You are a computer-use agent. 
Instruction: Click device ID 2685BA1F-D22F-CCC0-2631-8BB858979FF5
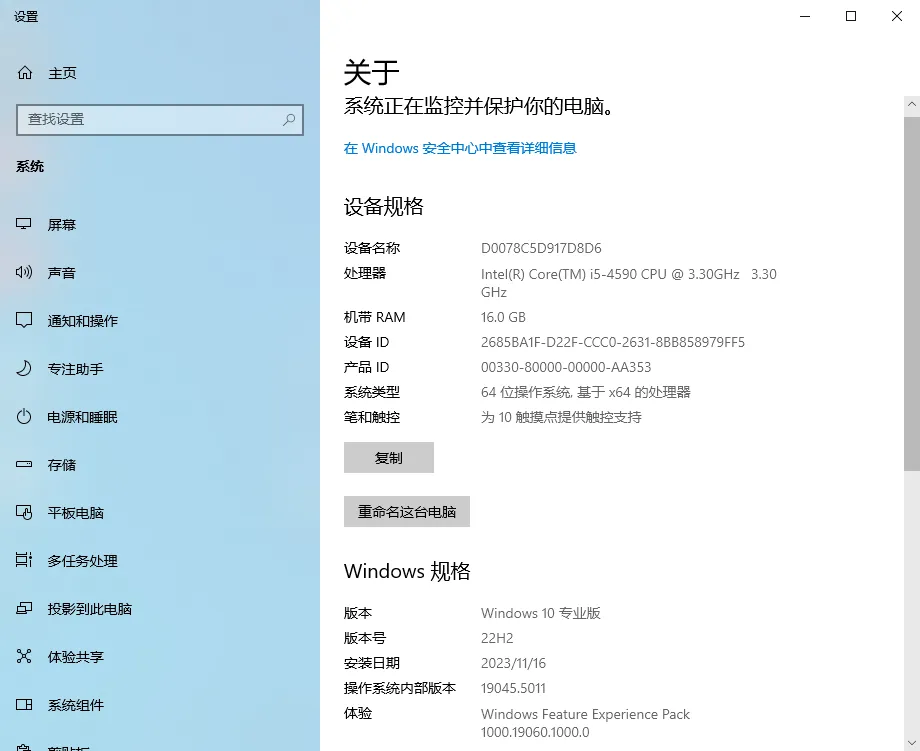(x=613, y=342)
